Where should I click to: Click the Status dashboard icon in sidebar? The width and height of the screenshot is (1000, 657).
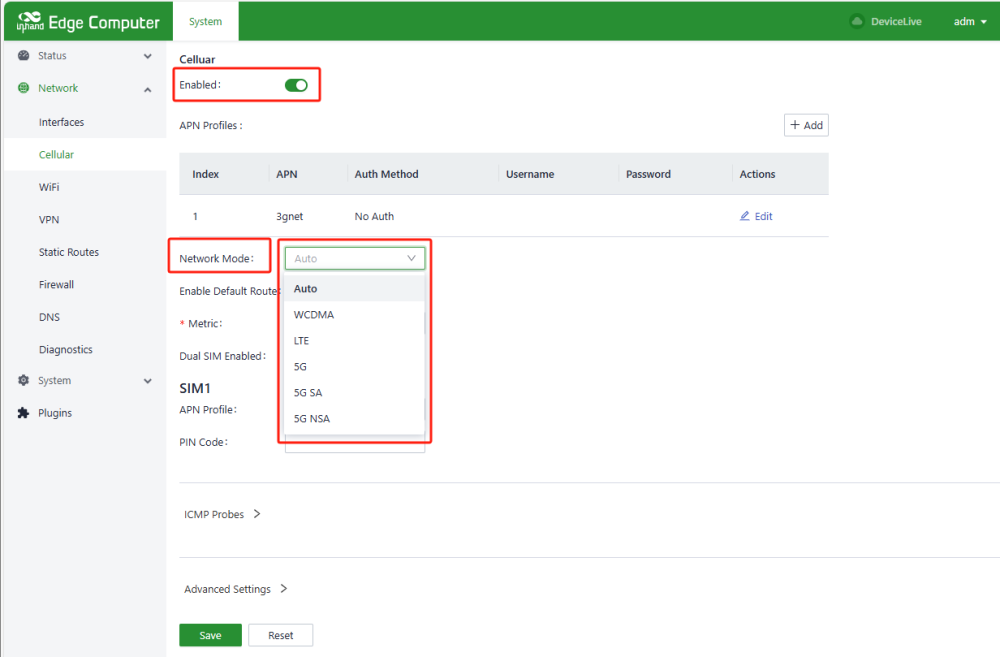(x=24, y=56)
